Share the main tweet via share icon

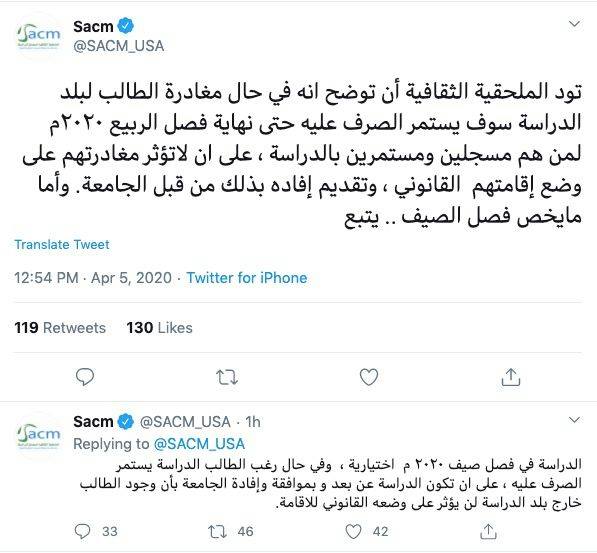pyautogui.click(x=511, y=377)
